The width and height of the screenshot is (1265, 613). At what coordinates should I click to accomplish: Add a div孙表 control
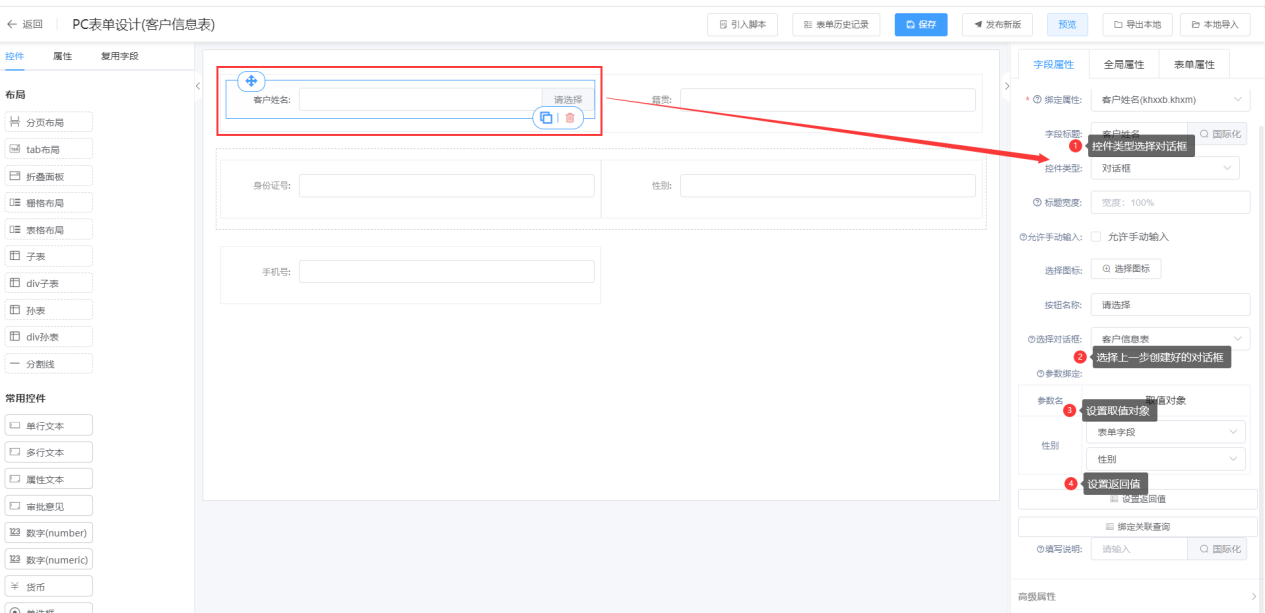click(x=49, y=337)
